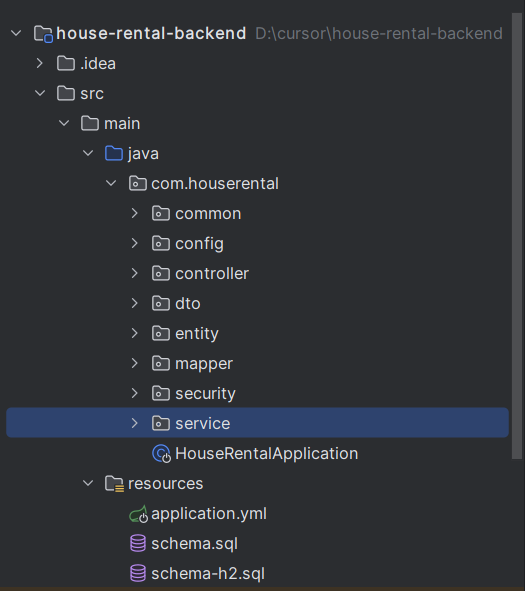This screenshot has height=591, width=525.
Task: Click the resources folder icon
Action: [114, 484]
